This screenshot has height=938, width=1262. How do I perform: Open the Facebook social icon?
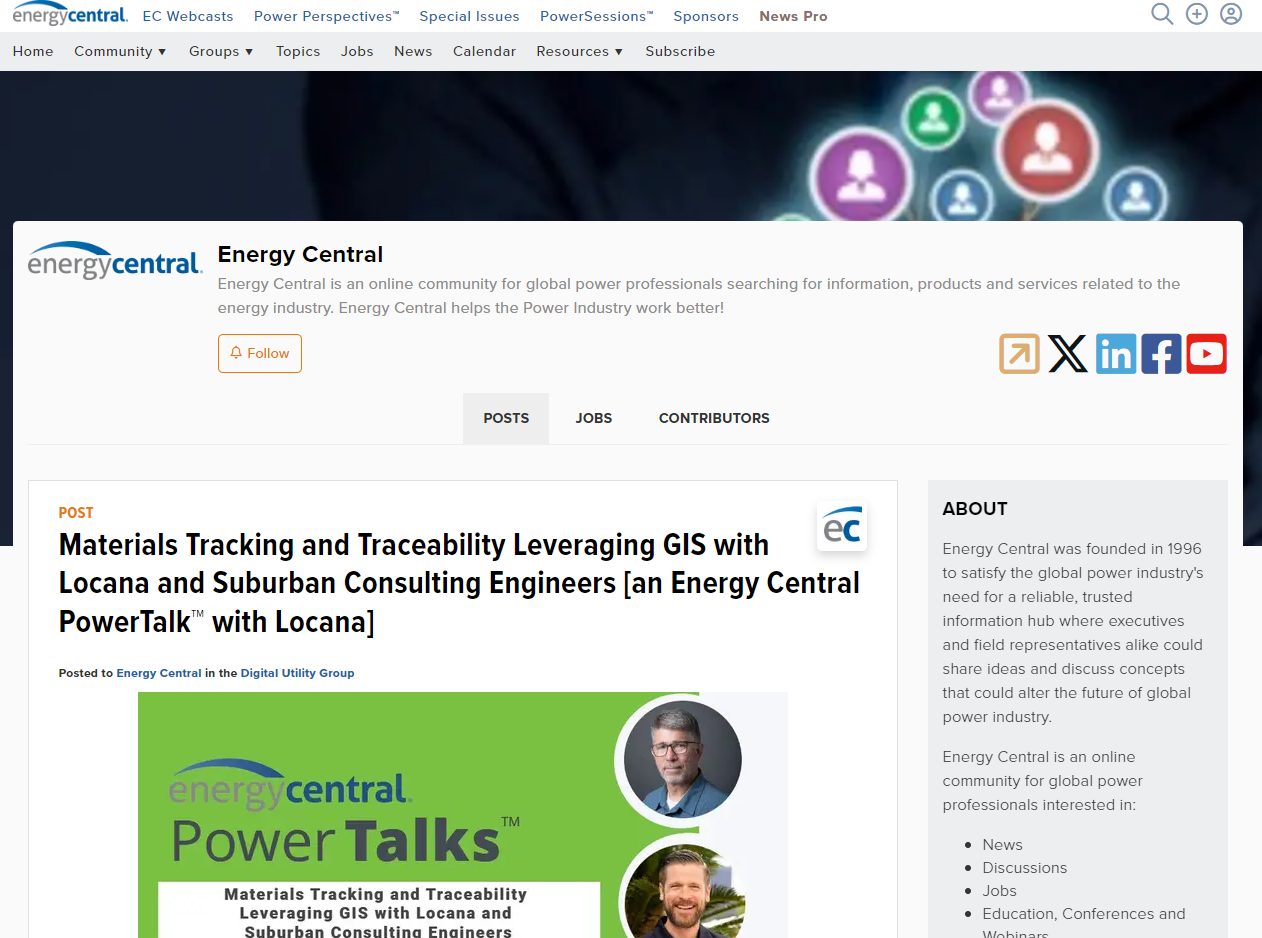point(1161,354)
